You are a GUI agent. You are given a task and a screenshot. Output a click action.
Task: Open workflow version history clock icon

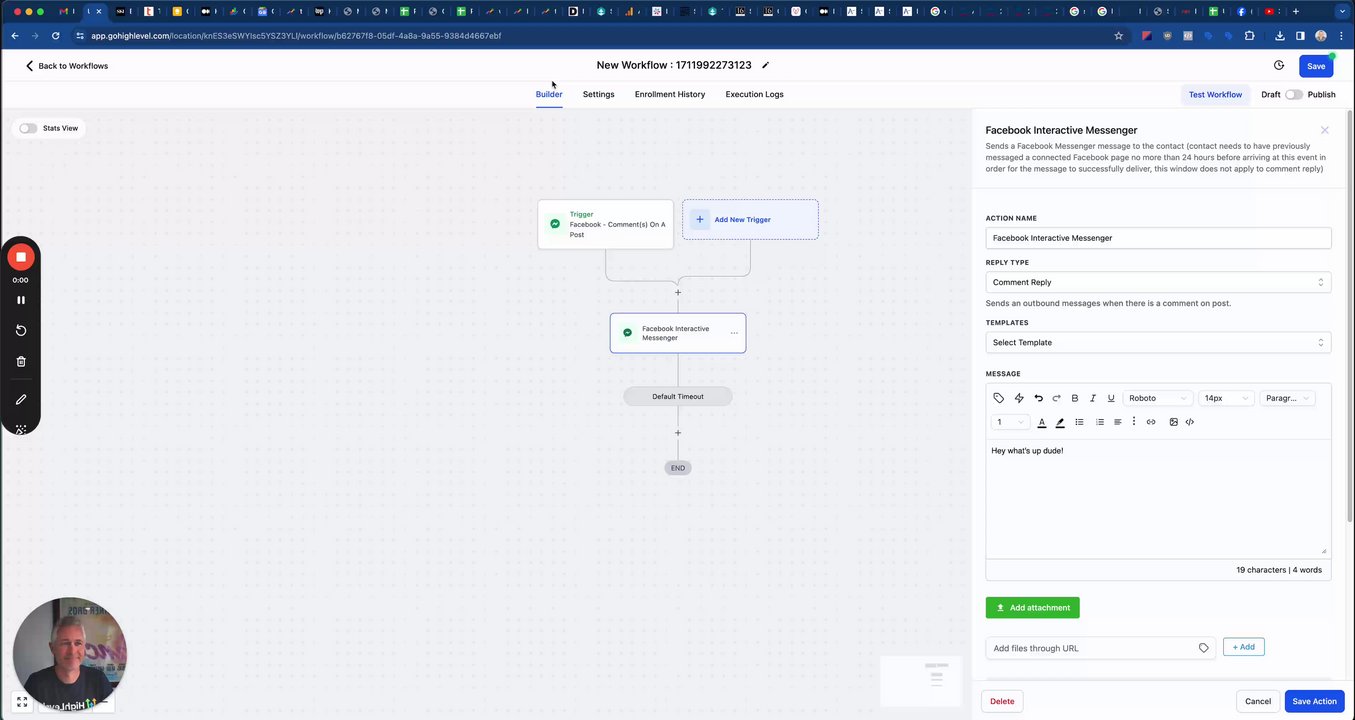click(x=1279, y=65)
